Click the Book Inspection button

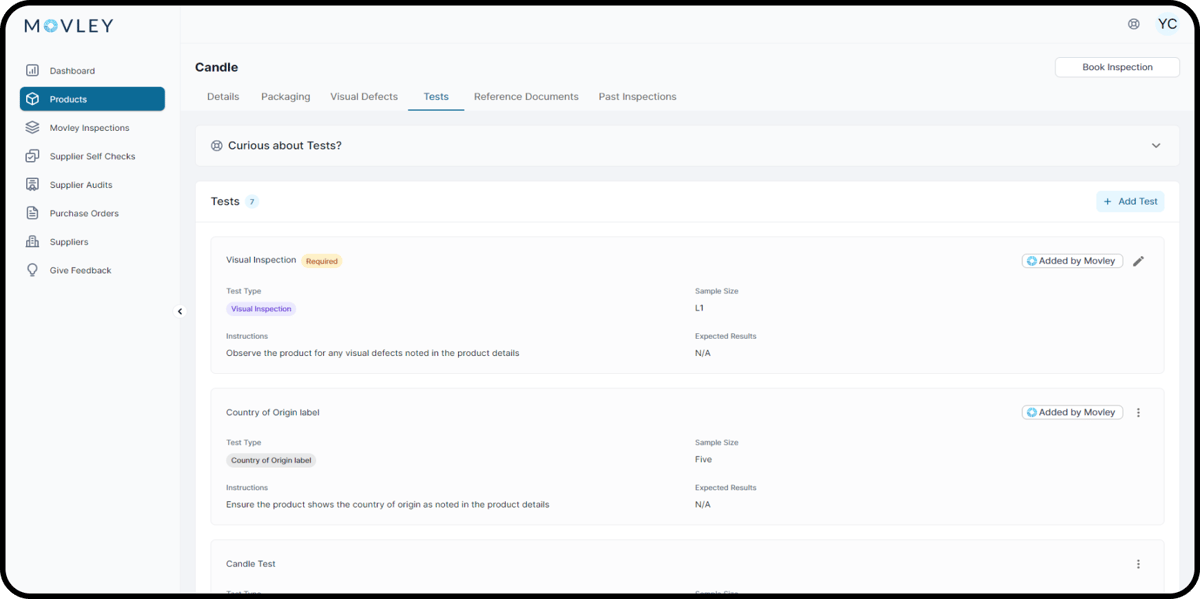pyautogui.click(x=1116, y=67)
